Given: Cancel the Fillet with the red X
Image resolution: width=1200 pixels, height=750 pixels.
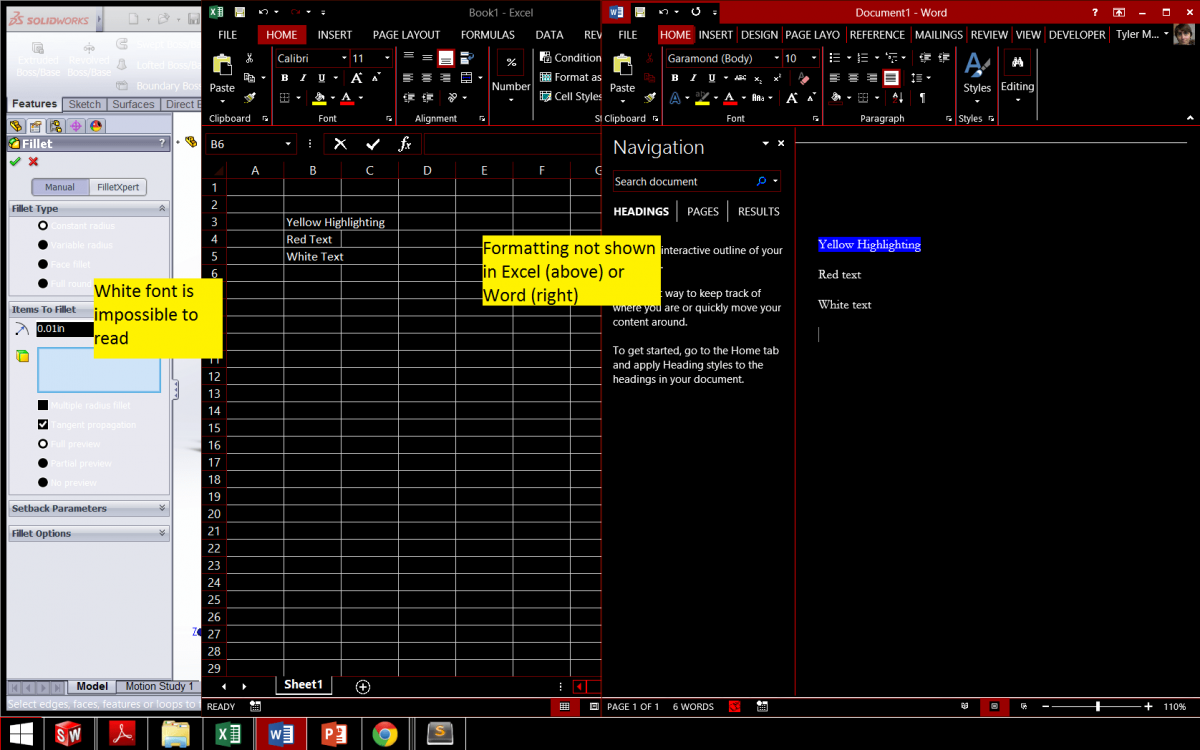Looking at the screenshot, I should click(x=33, y=162).
